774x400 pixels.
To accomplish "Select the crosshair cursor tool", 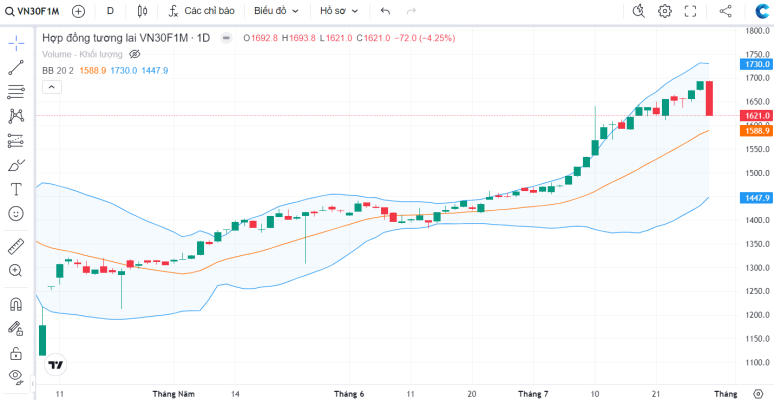I will coord(16,43).
